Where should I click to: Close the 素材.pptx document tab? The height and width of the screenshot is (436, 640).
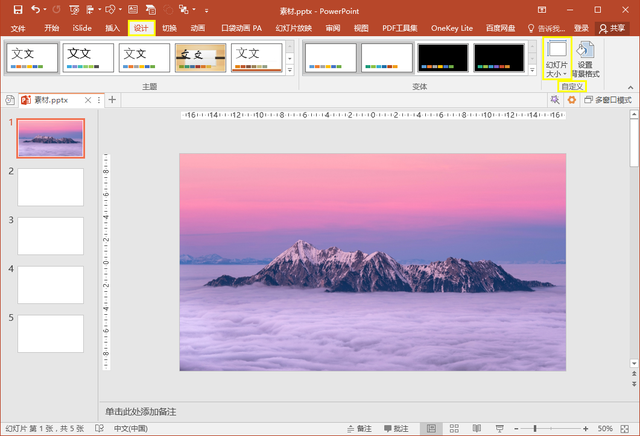88,100
